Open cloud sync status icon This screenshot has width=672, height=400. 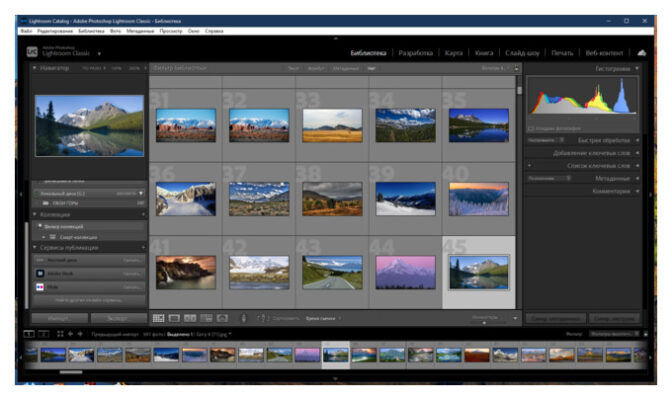coord(642,53)
